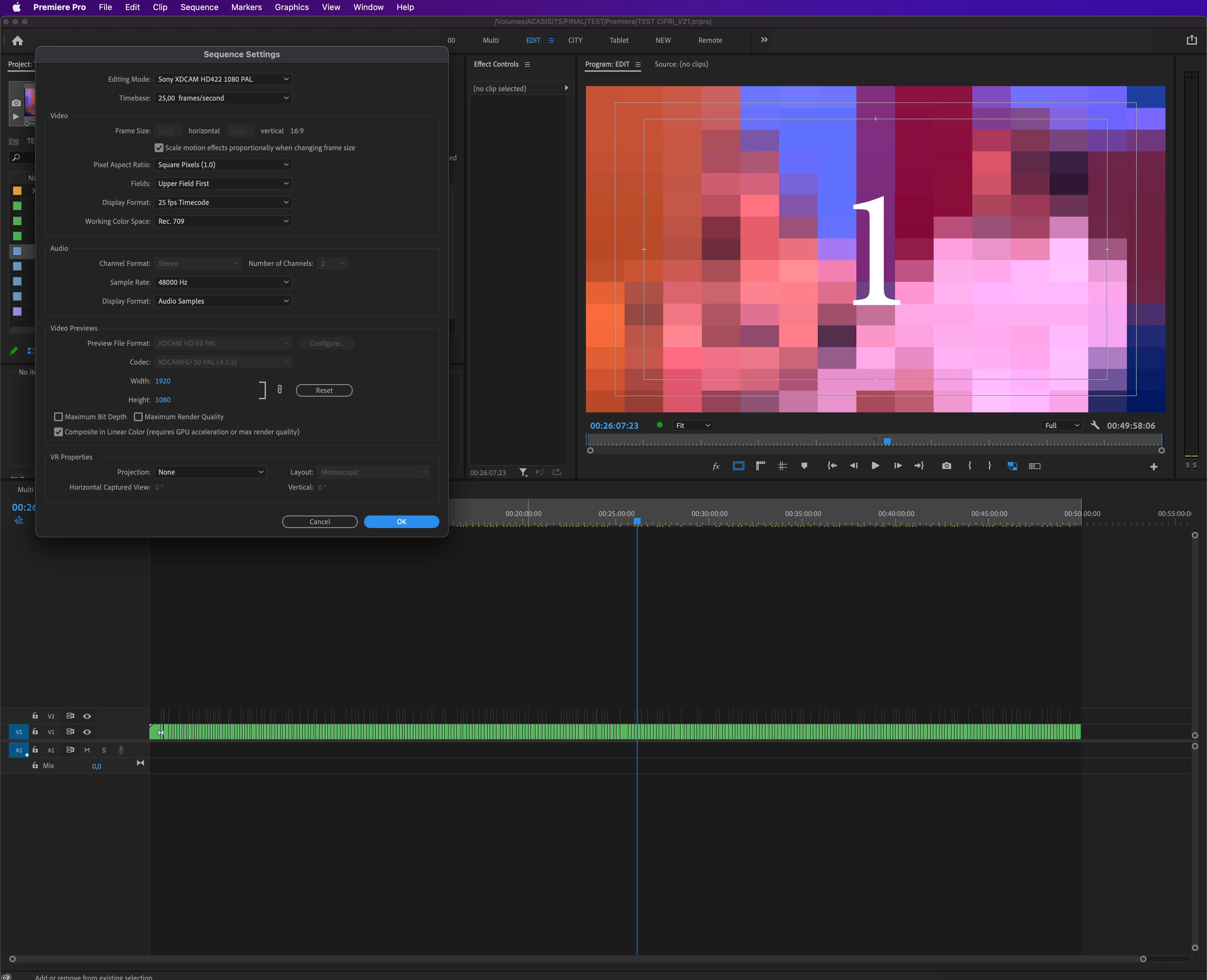Play the sequence in Program monitor
The height and width of the screenshot is (980, 1207).
coord(875,466)
